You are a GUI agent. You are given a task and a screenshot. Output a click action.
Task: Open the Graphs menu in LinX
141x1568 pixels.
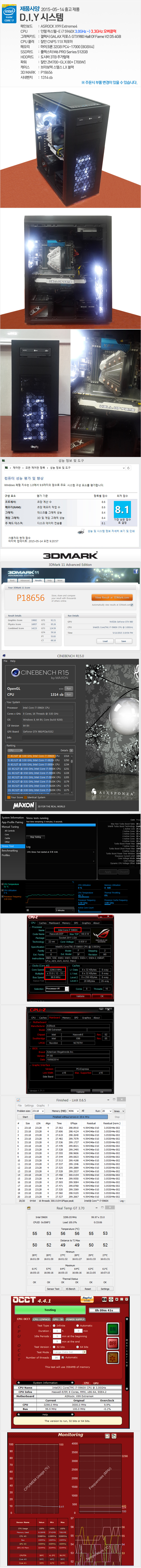(x=40, y=1105)
